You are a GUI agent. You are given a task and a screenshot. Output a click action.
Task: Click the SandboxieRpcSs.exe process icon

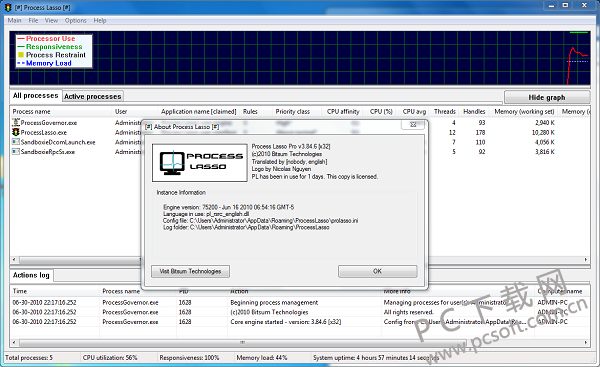pos(16,152)
